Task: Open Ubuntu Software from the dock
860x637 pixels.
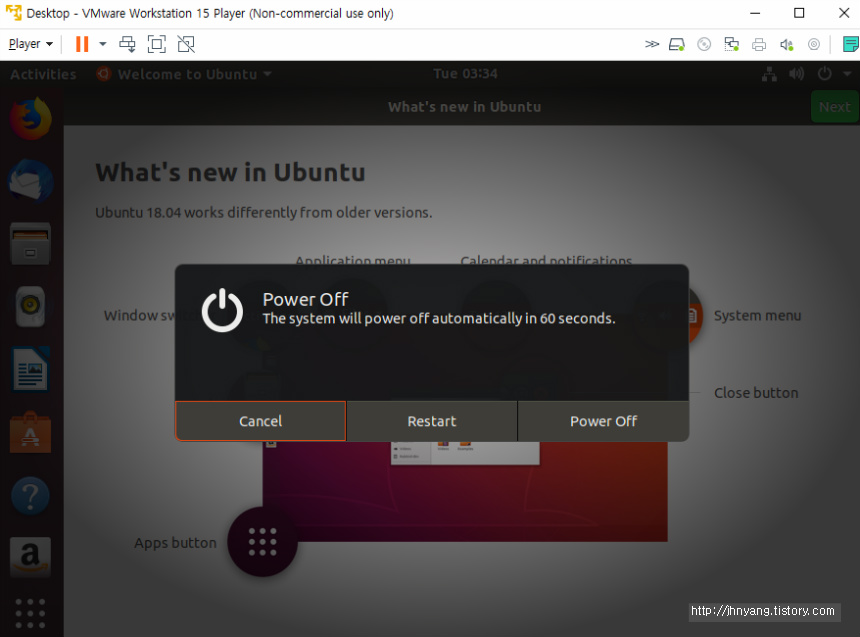Action: pos(31,432)
